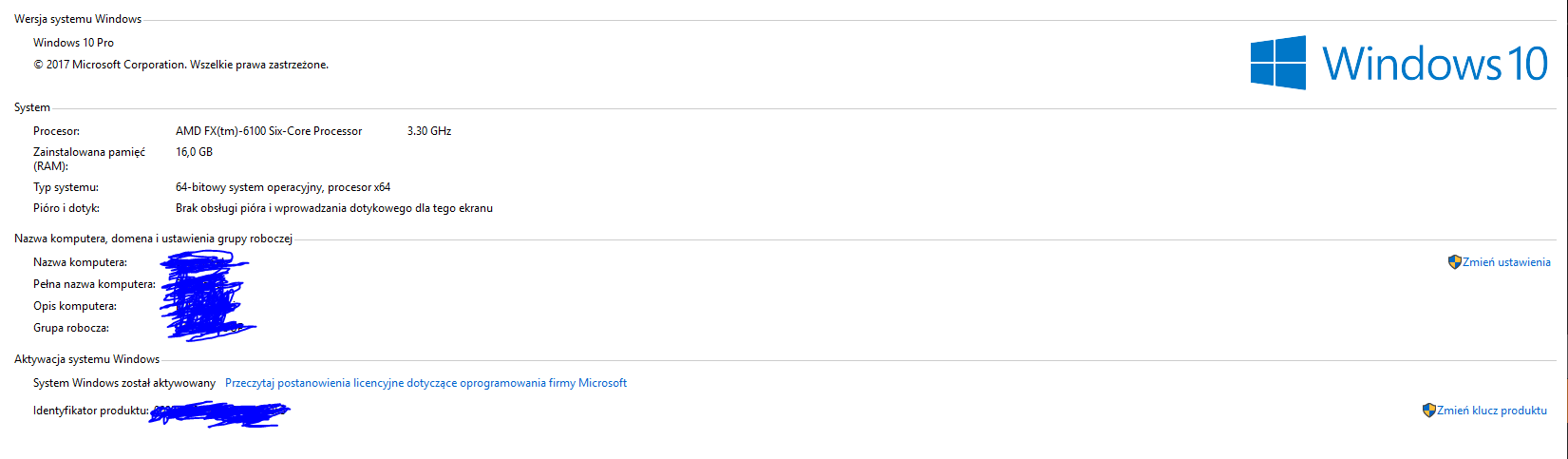Click the Grupa robocza label

point(71,328)
